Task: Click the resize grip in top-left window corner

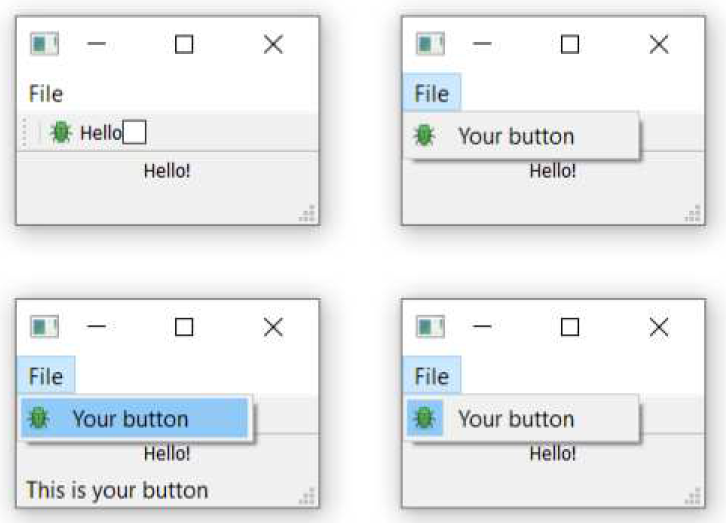Action: click(x=307, y=213)
